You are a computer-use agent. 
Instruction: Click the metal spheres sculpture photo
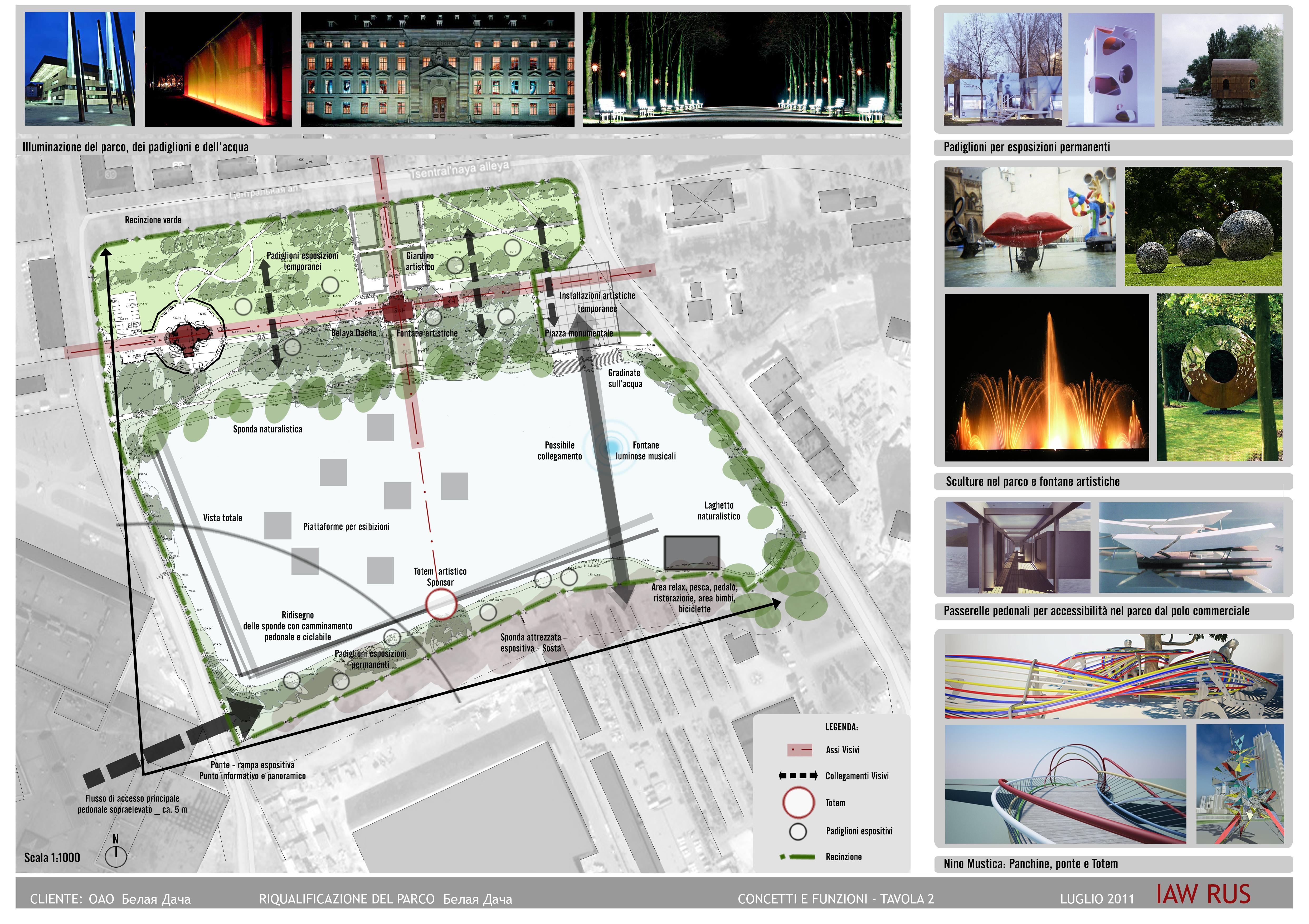(1203, 227)
